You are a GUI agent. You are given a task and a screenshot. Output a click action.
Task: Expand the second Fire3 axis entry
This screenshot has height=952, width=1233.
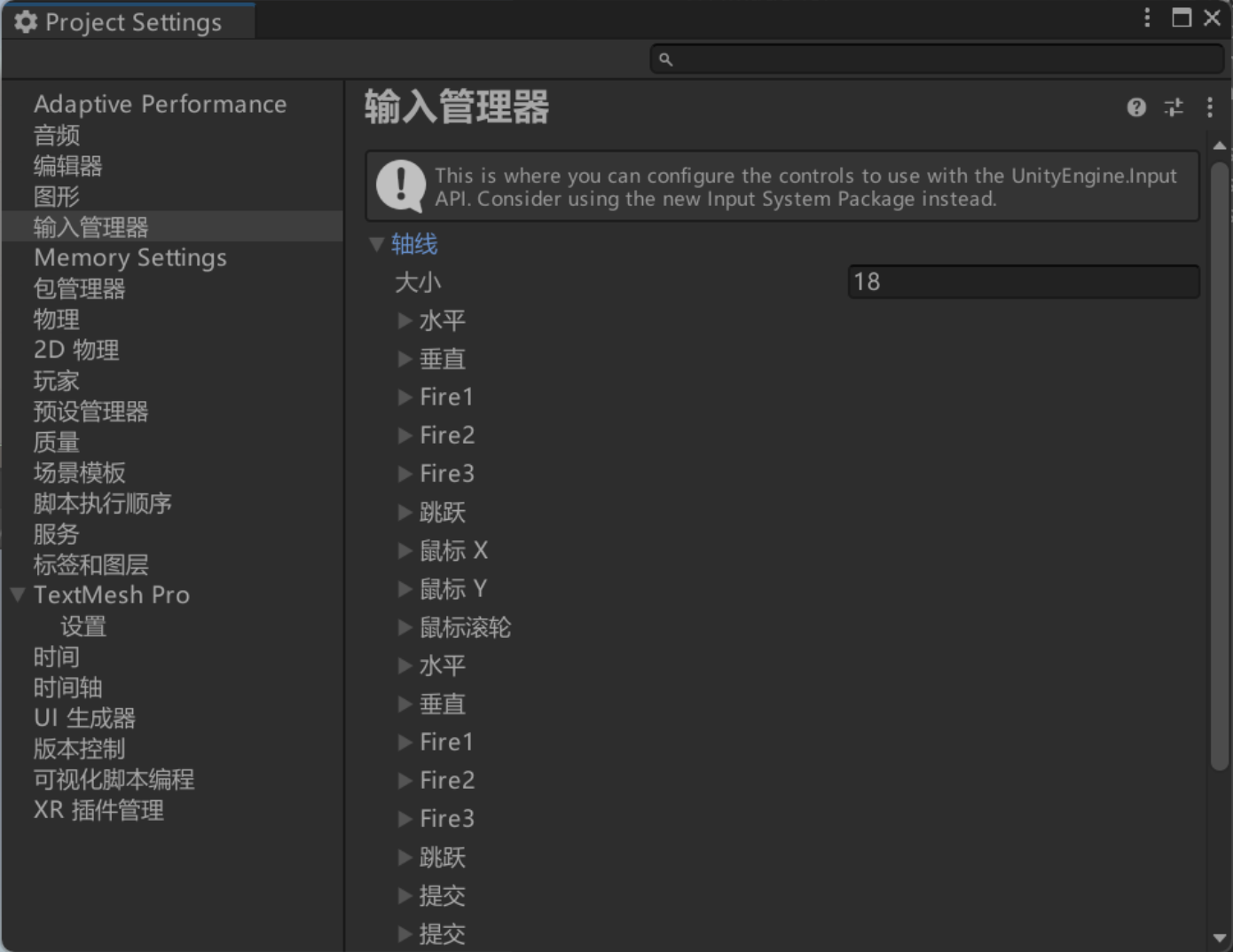pyautogui.click(x=405, y=819)
